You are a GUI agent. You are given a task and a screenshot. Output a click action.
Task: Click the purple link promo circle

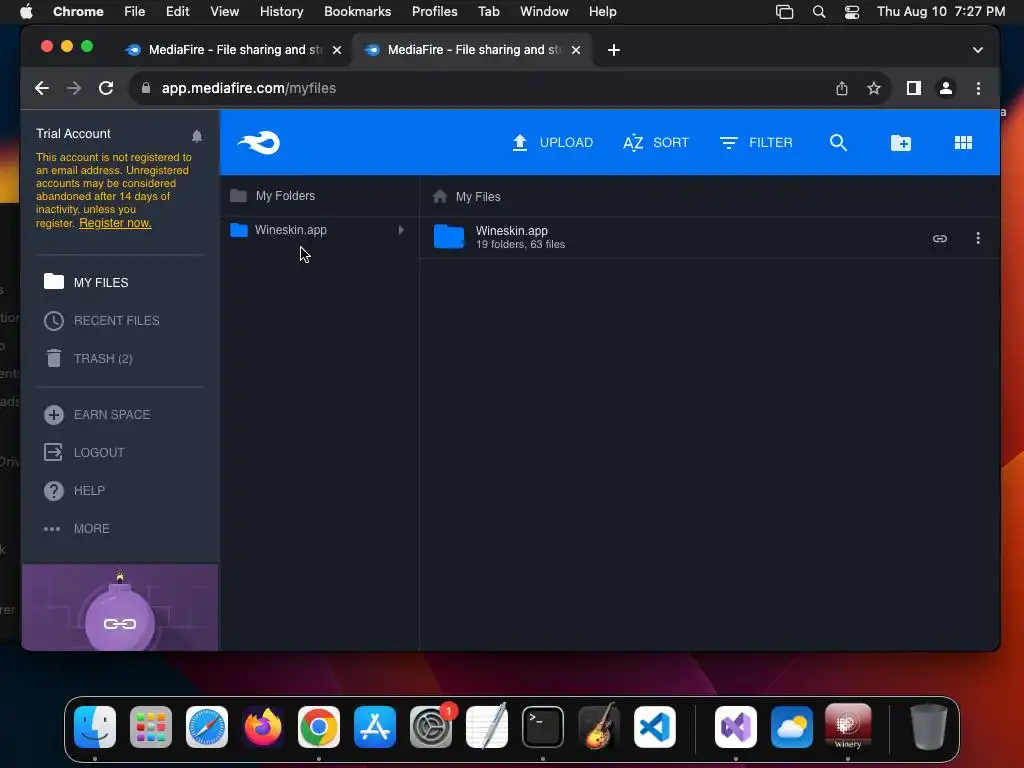pyautogui.click(x=120, y=624)
